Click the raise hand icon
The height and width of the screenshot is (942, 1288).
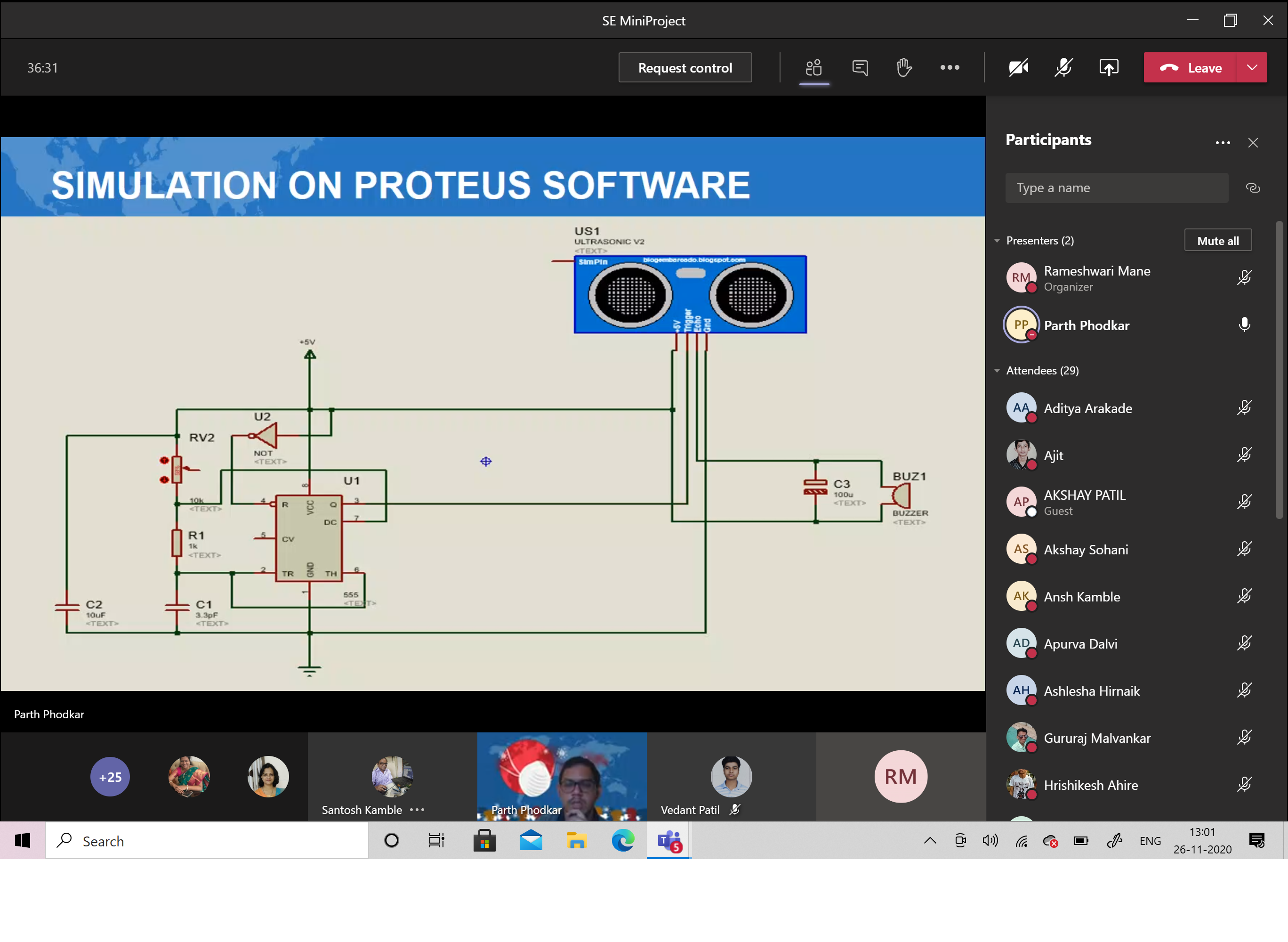904,68
